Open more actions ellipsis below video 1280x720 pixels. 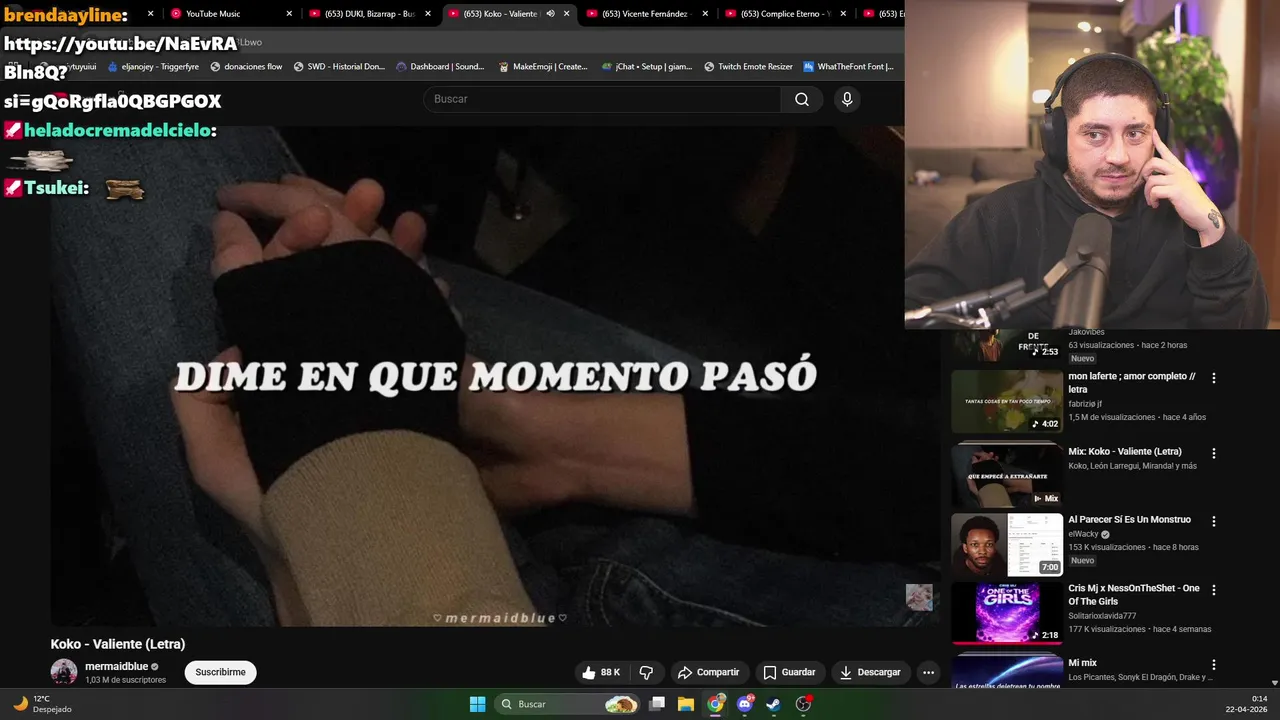coord(928,672)
